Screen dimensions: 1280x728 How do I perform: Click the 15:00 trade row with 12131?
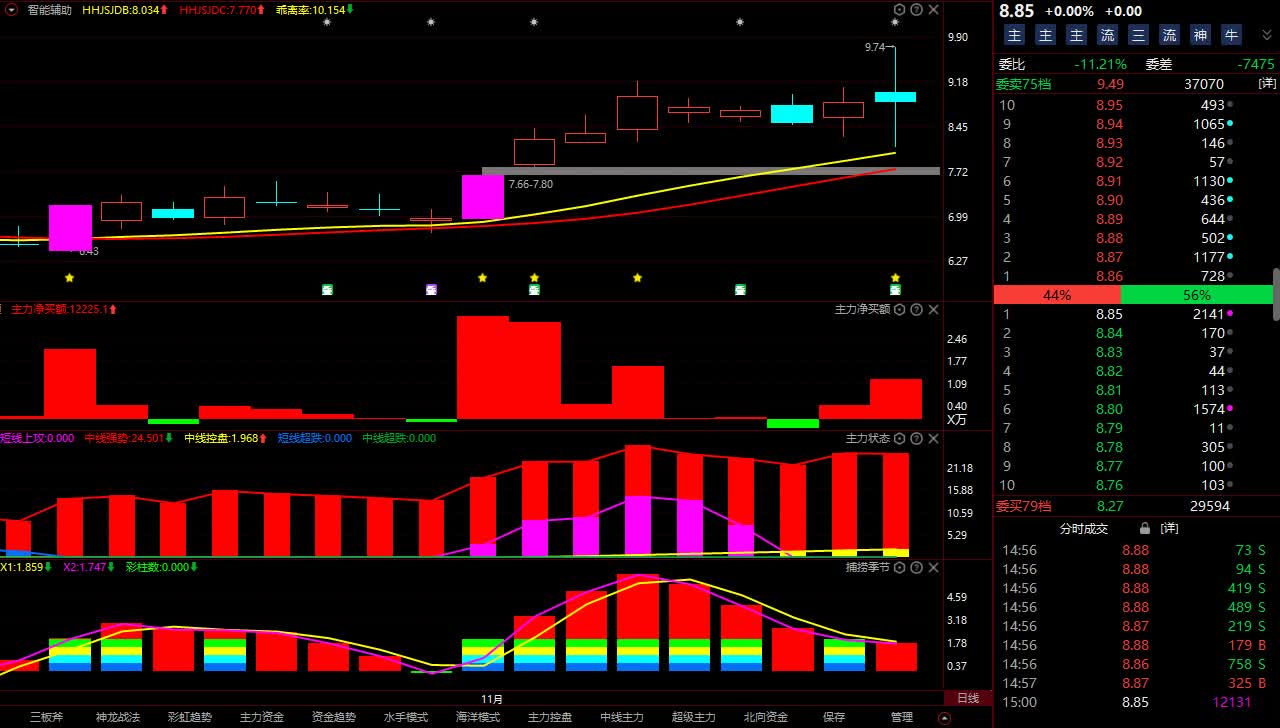pos(1132,702)
